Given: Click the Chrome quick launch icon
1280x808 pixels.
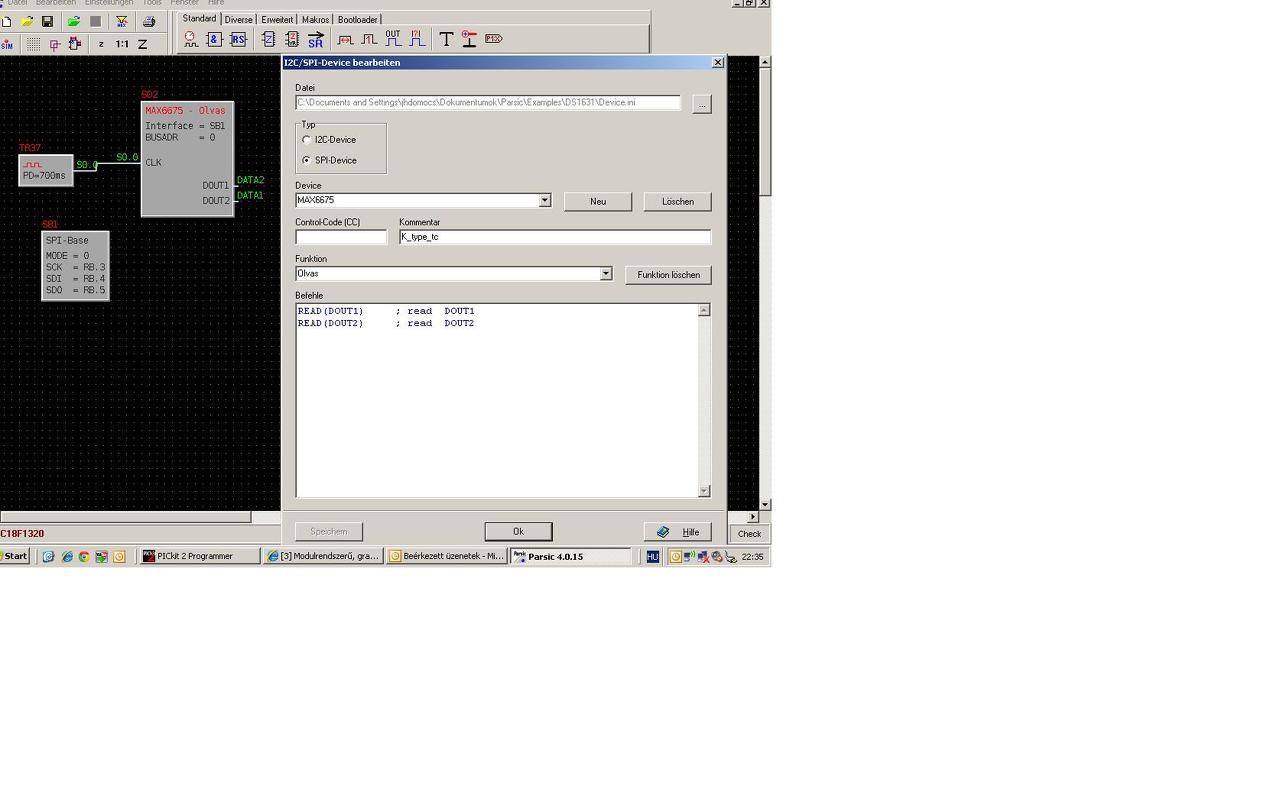Looking at the screenshot, I should point(84,557).
